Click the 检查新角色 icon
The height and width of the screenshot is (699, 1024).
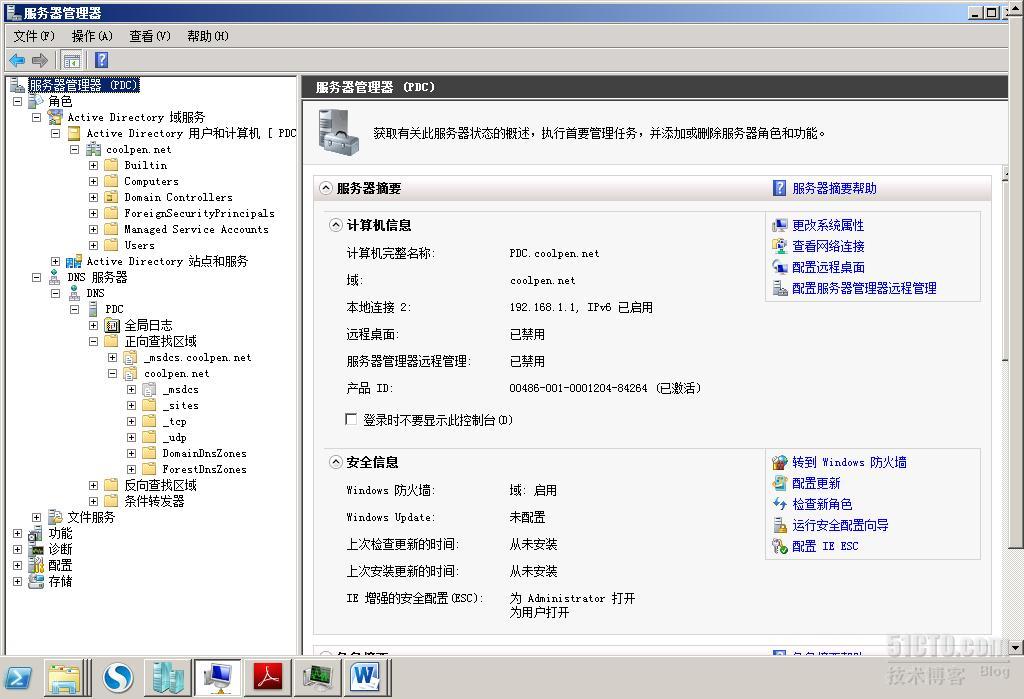780,504
